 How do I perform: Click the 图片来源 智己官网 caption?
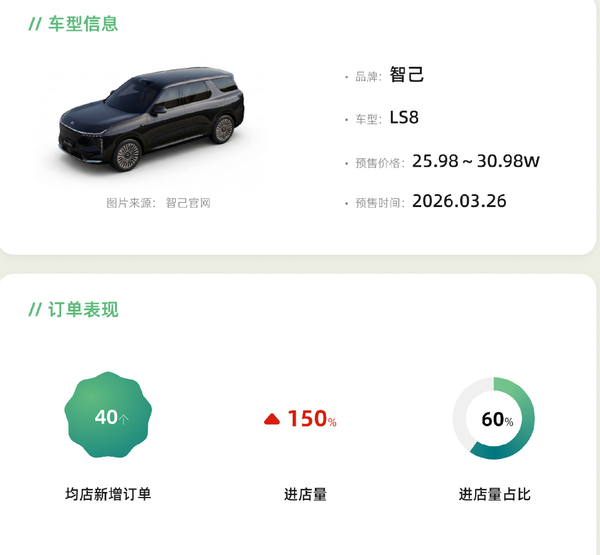coord(158,203)
